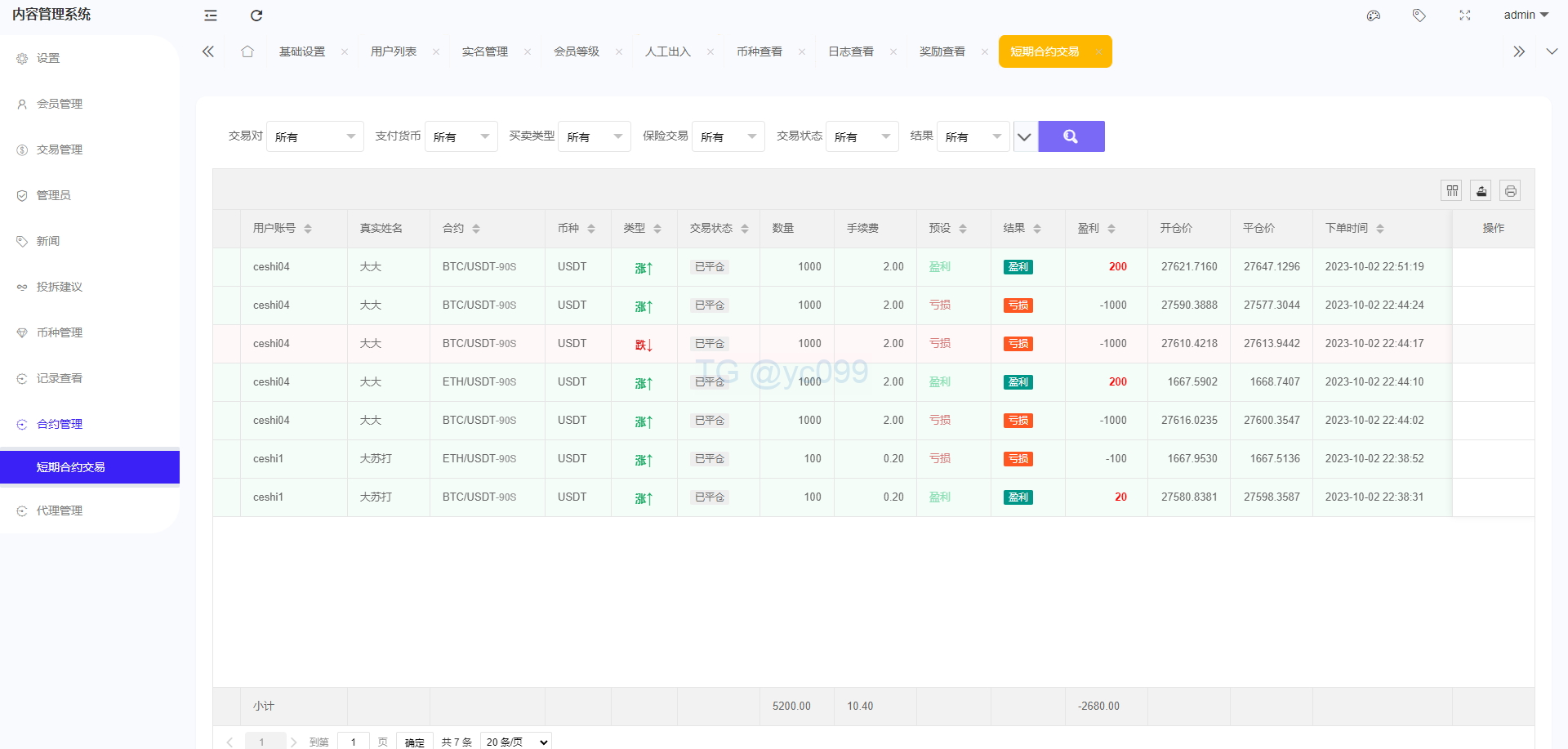Open the 20条/页 page size selector

(514, 742)
